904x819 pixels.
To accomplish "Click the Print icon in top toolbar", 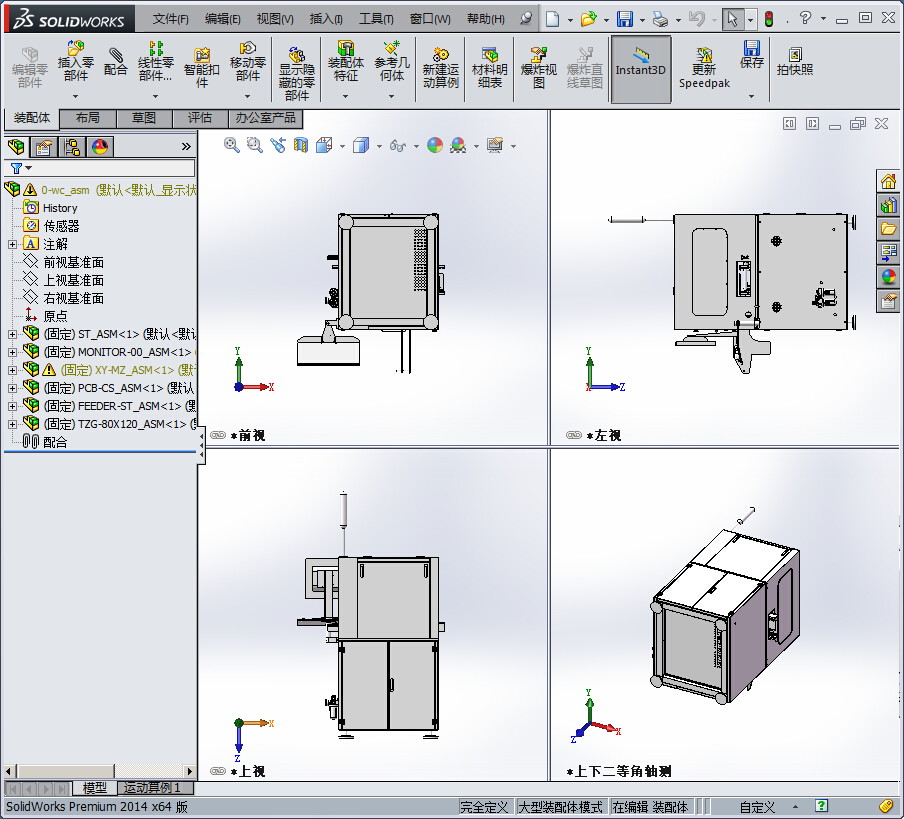I will coord(660,20).
